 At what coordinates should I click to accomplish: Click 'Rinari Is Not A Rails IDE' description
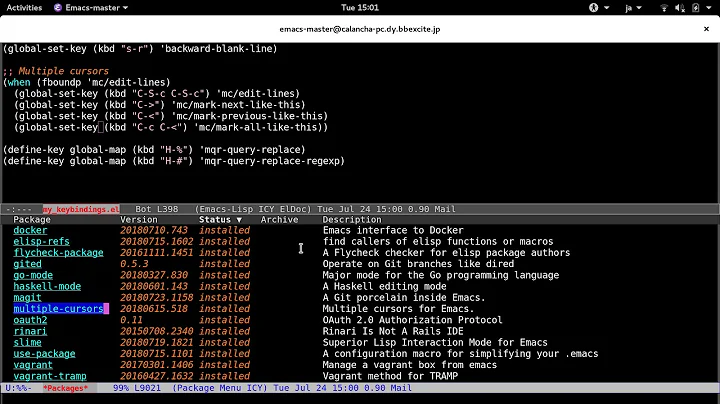(393, 331)
